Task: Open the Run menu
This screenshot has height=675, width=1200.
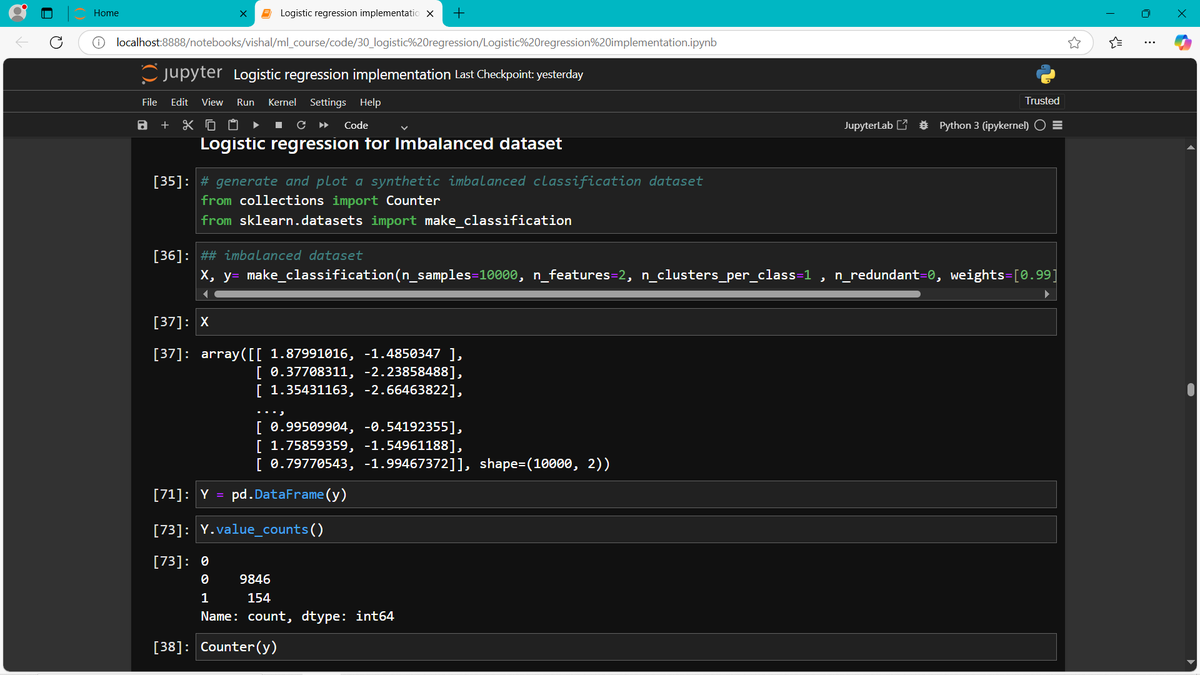Action: click(245, 102)
